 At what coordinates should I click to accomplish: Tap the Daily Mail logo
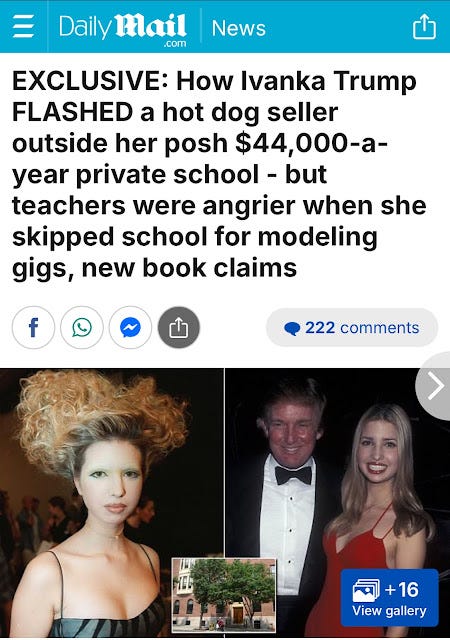click(x=123, y=29)
